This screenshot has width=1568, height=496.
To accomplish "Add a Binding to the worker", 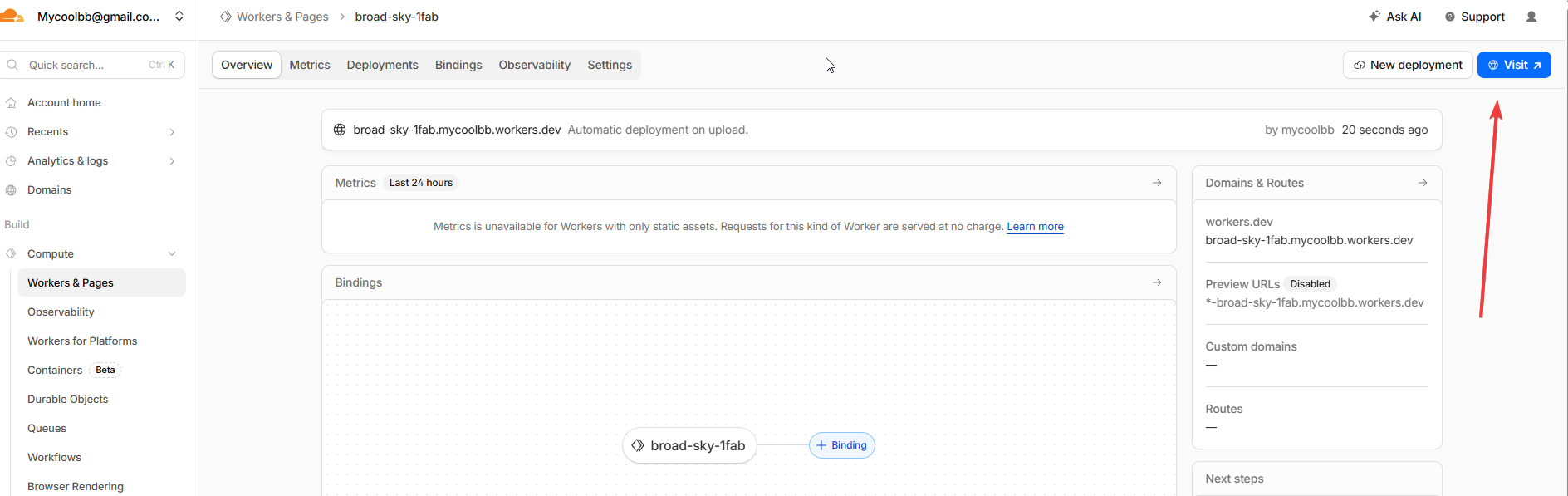I will click(x=841, y=445).
